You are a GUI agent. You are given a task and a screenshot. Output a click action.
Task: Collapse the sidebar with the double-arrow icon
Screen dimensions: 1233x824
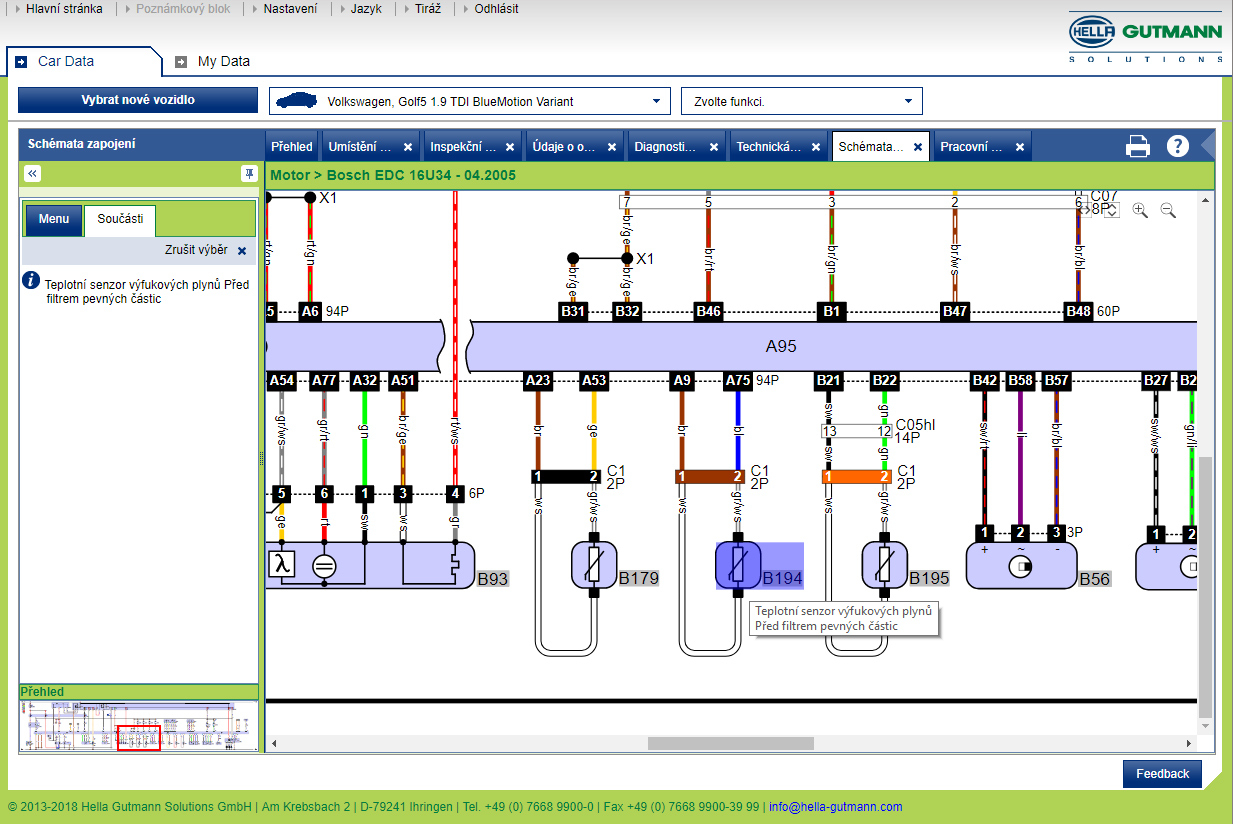32,173
